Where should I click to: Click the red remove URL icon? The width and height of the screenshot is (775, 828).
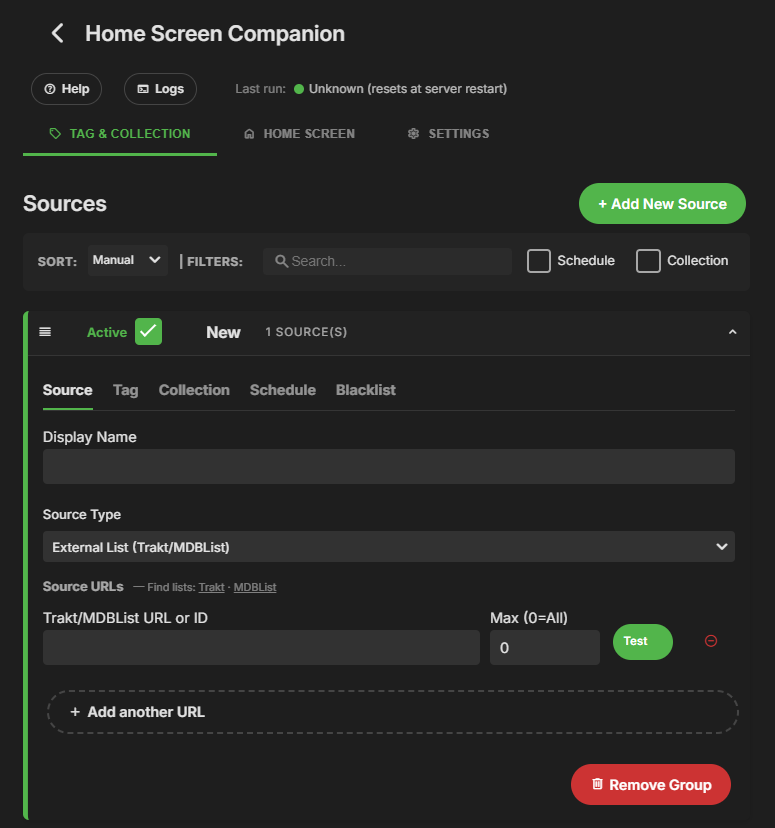point(711,641)
